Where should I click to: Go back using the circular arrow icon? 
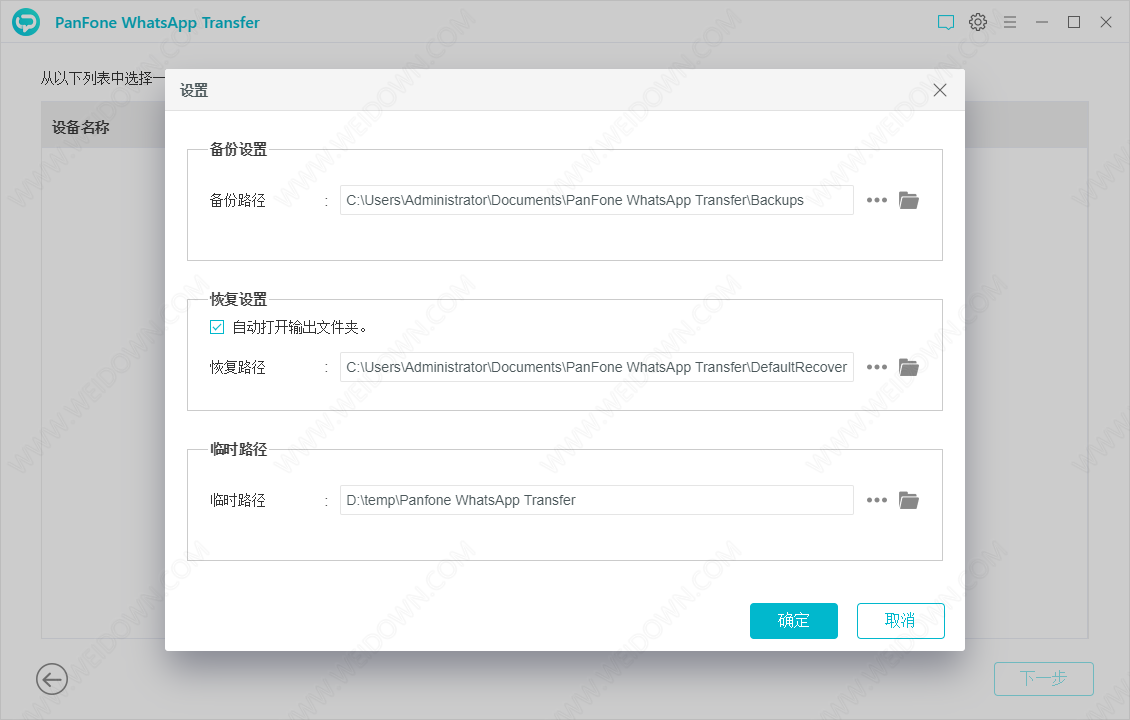[52, 679]
